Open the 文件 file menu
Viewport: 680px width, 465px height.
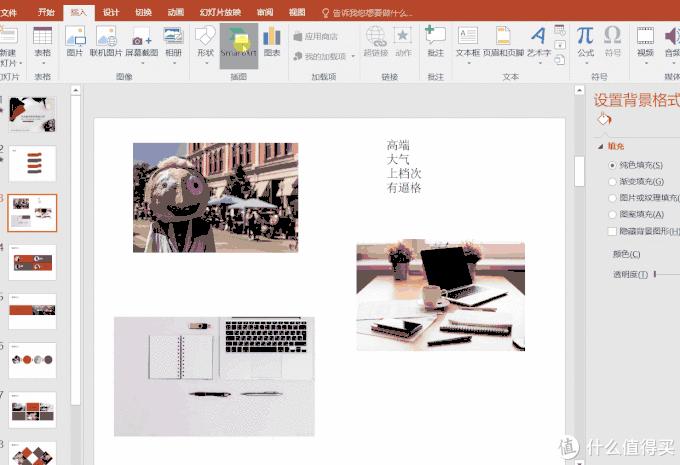[x=8, y=12]
